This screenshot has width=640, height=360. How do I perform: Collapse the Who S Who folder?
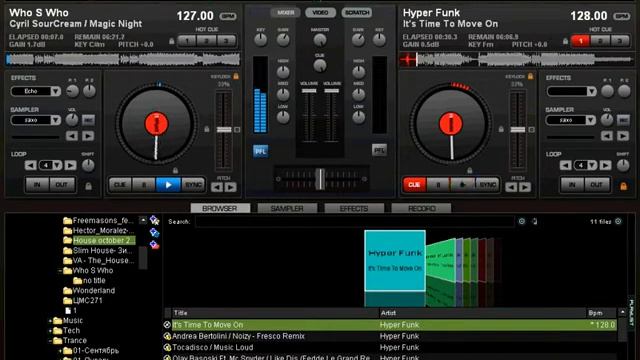[x=60, y=271]
